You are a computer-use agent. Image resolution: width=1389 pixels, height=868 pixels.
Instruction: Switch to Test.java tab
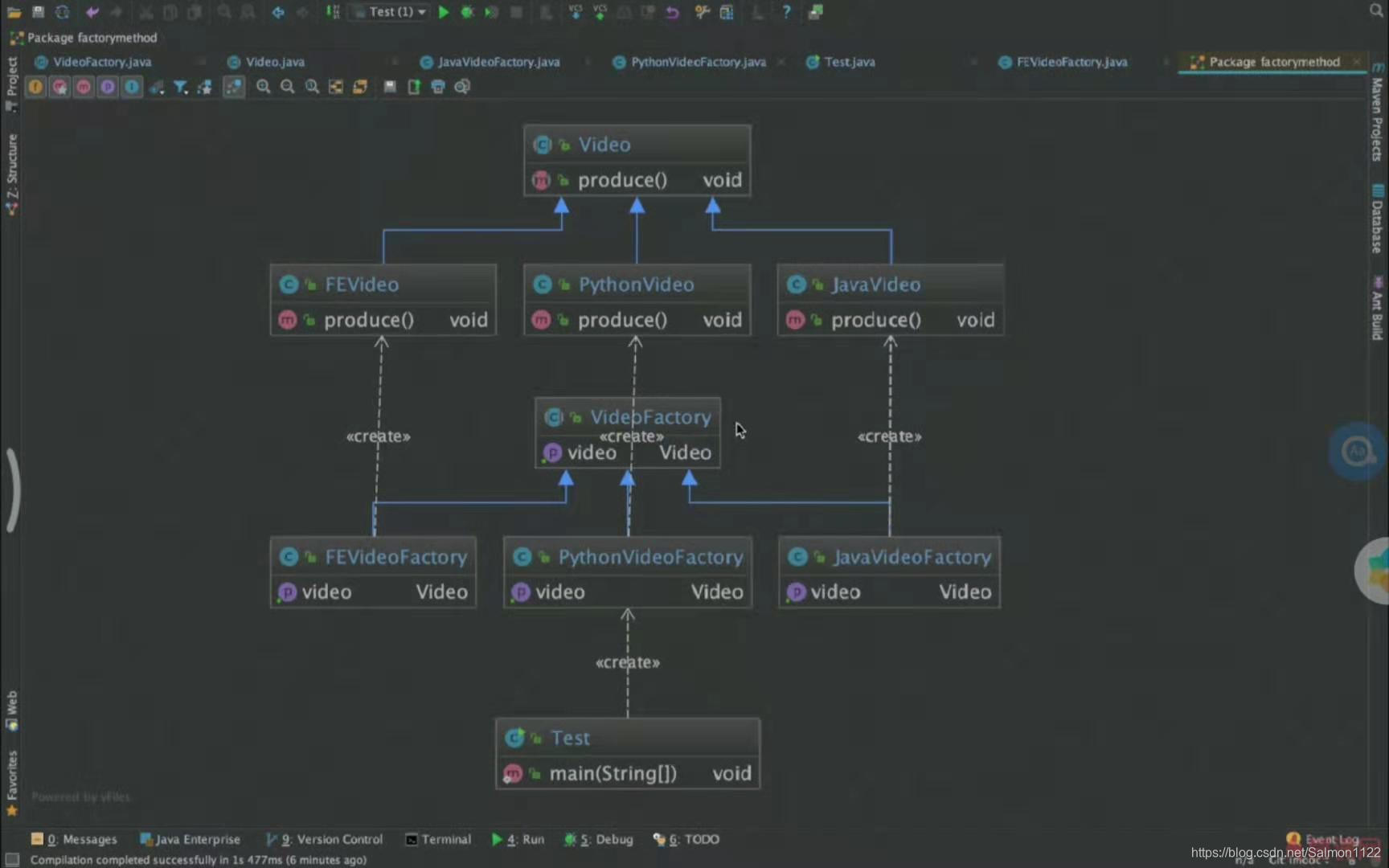point(849,62)
